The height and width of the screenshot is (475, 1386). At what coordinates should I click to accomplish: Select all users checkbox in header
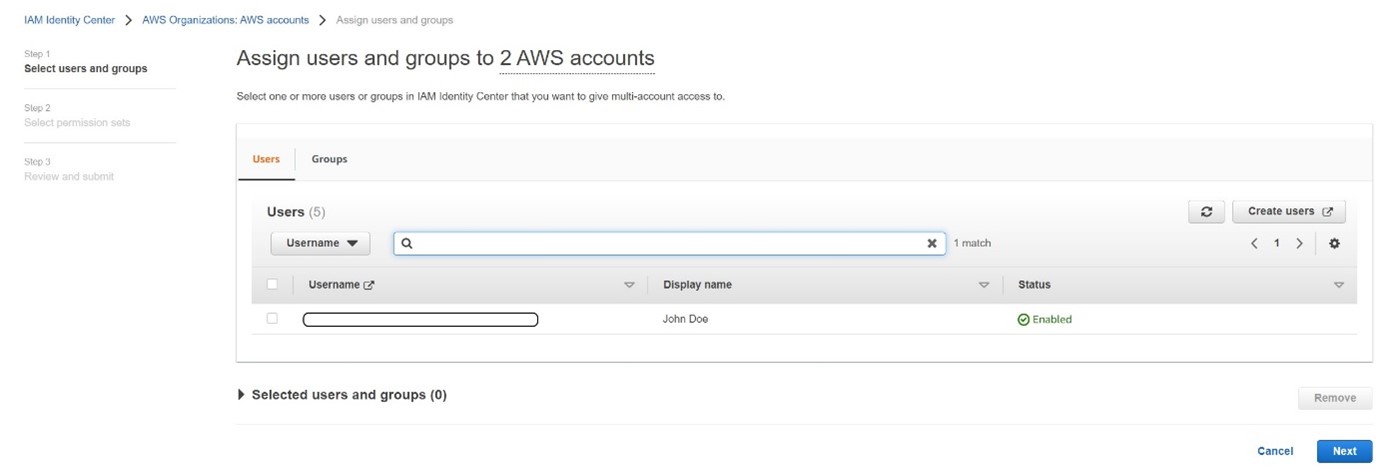[x=272, y=285]
